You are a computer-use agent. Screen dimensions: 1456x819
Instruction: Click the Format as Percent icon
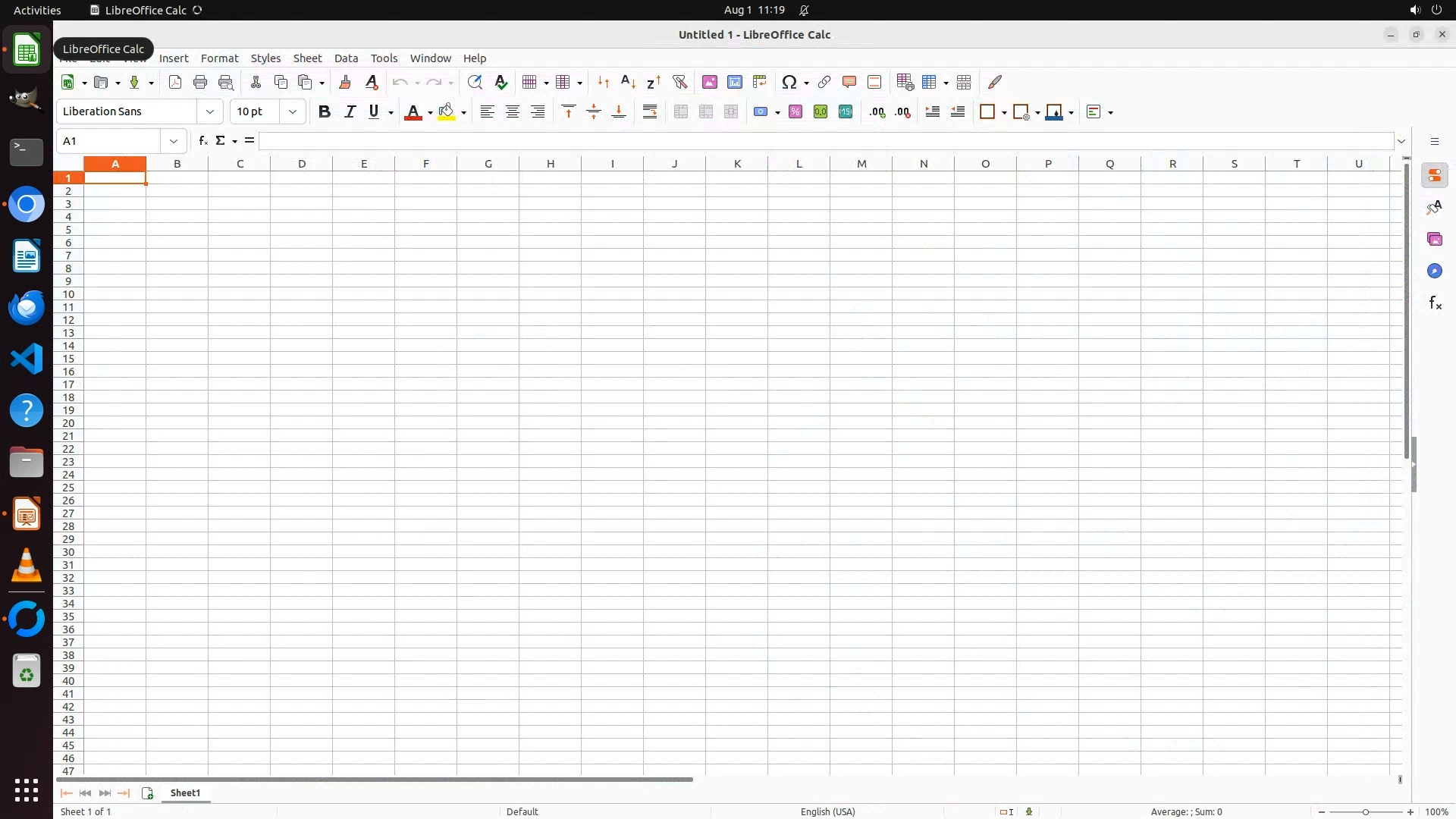click(x=795, y=111)
